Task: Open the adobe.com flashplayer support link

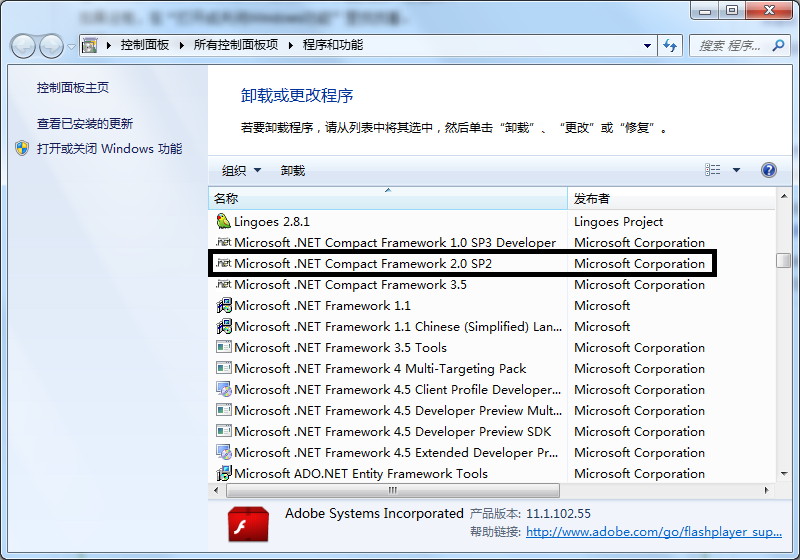Action: 654,532
